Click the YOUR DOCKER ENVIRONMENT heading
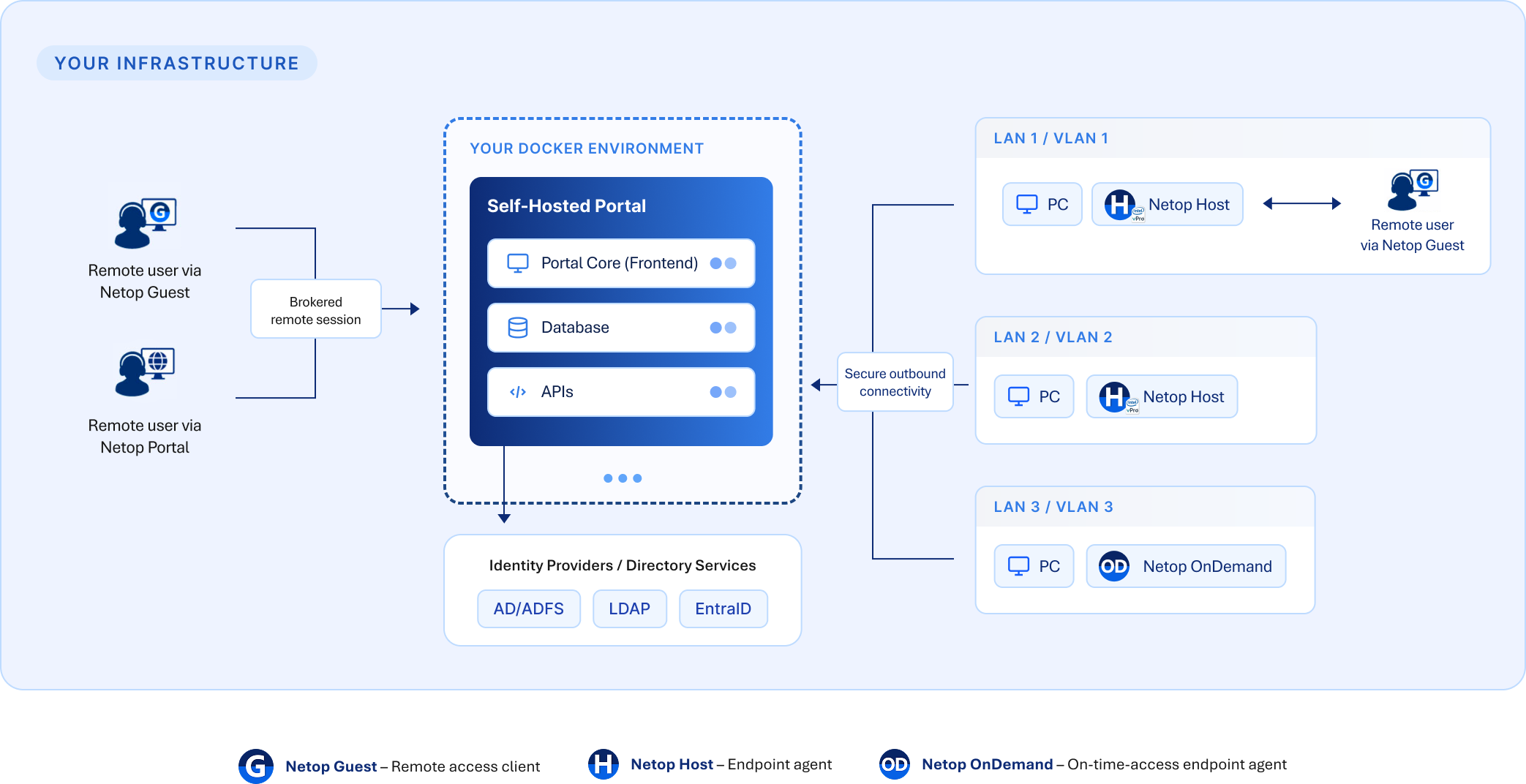Screen dimensions: 1526x784 (x=587, y=148)
